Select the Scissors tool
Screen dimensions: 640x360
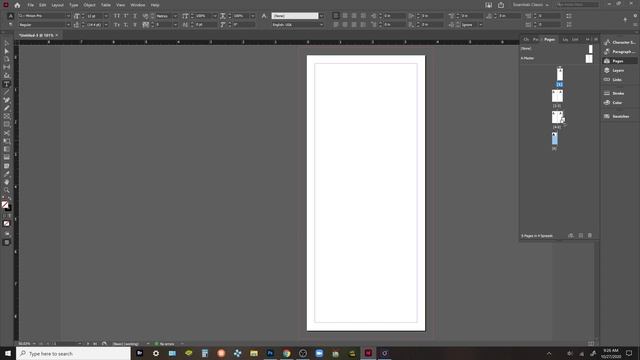(7, 133)
